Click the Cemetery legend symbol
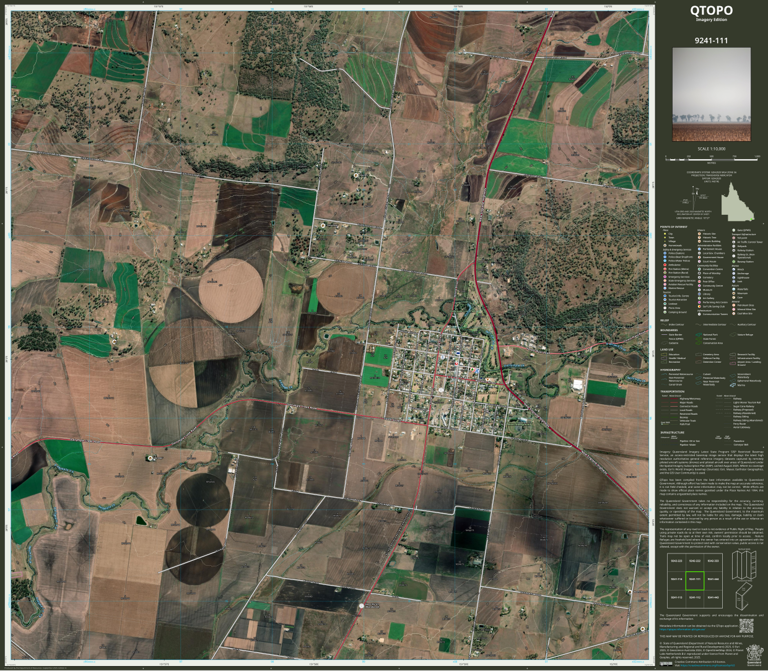This screenshot has width=768, height=671. [x=699, y=277]
